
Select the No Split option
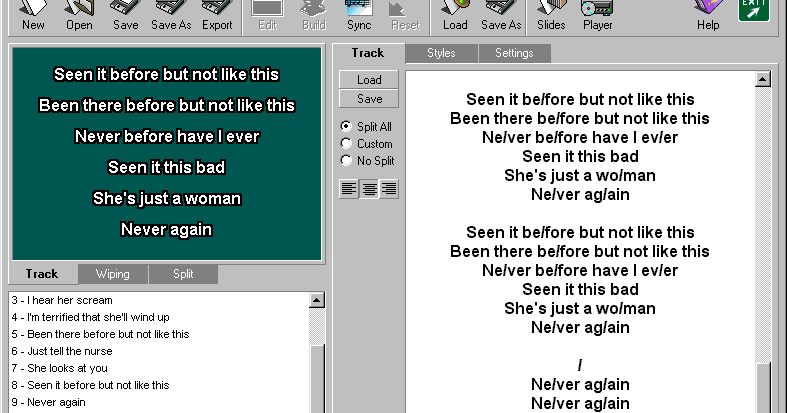click(x=367, y=161)
